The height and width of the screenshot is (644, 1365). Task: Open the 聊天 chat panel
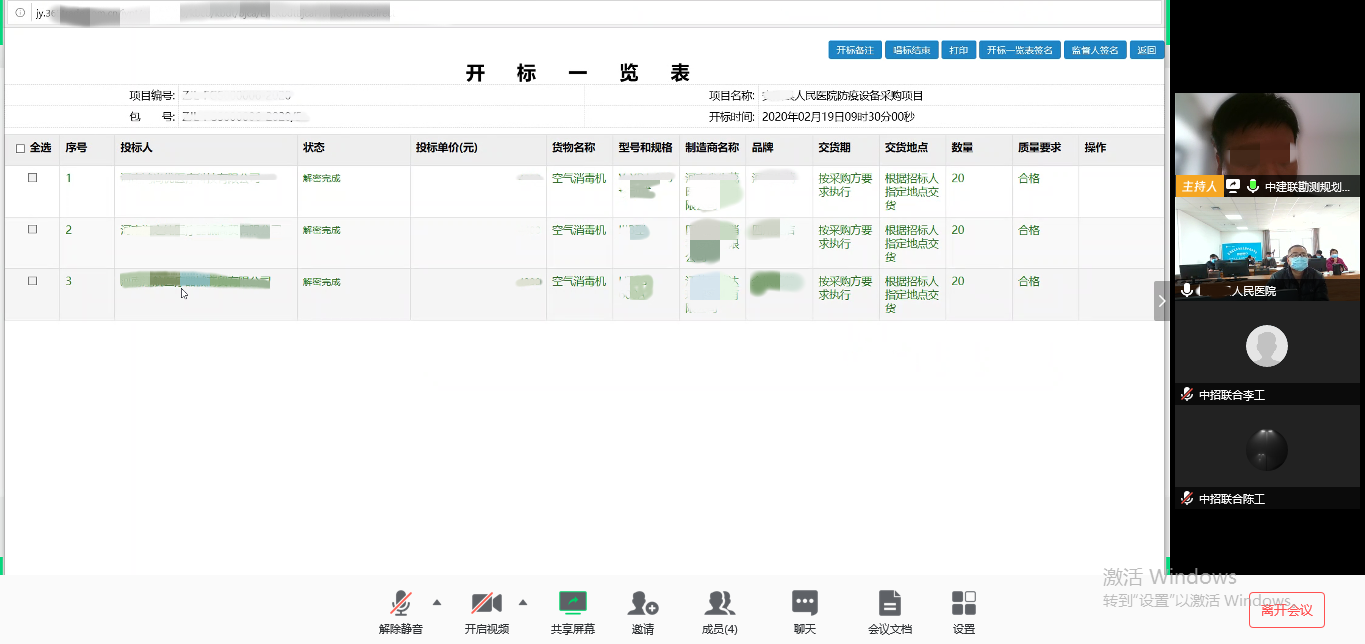(x=804, y=604)
